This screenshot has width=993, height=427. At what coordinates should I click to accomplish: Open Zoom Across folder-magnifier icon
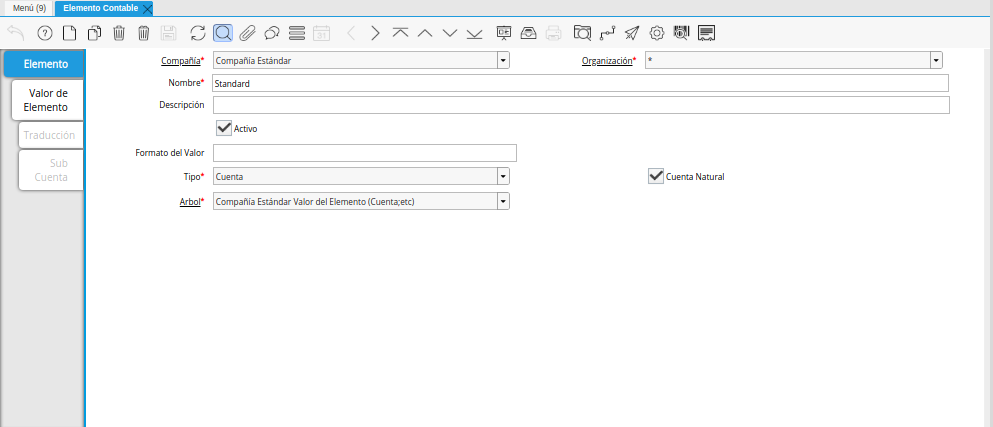(582, 33)
